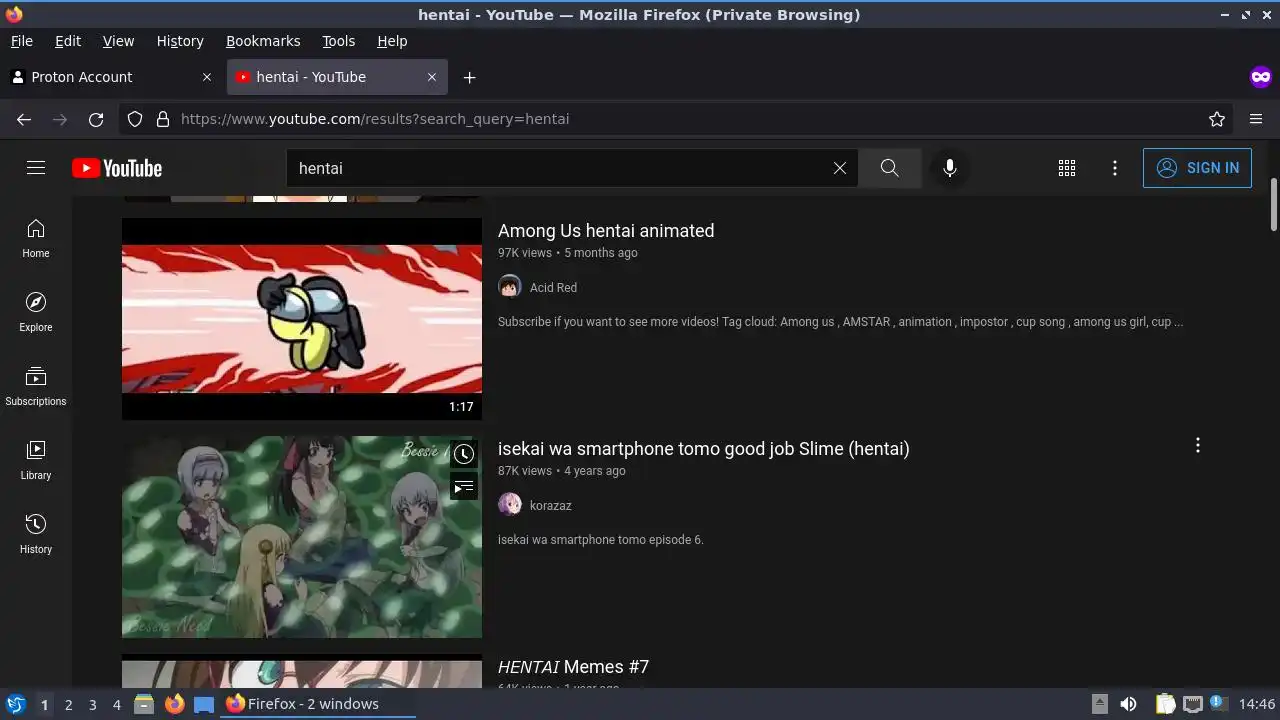Open Explore in the sidebar
Viewport: 1280px width, 720px height.
point(36,313)
